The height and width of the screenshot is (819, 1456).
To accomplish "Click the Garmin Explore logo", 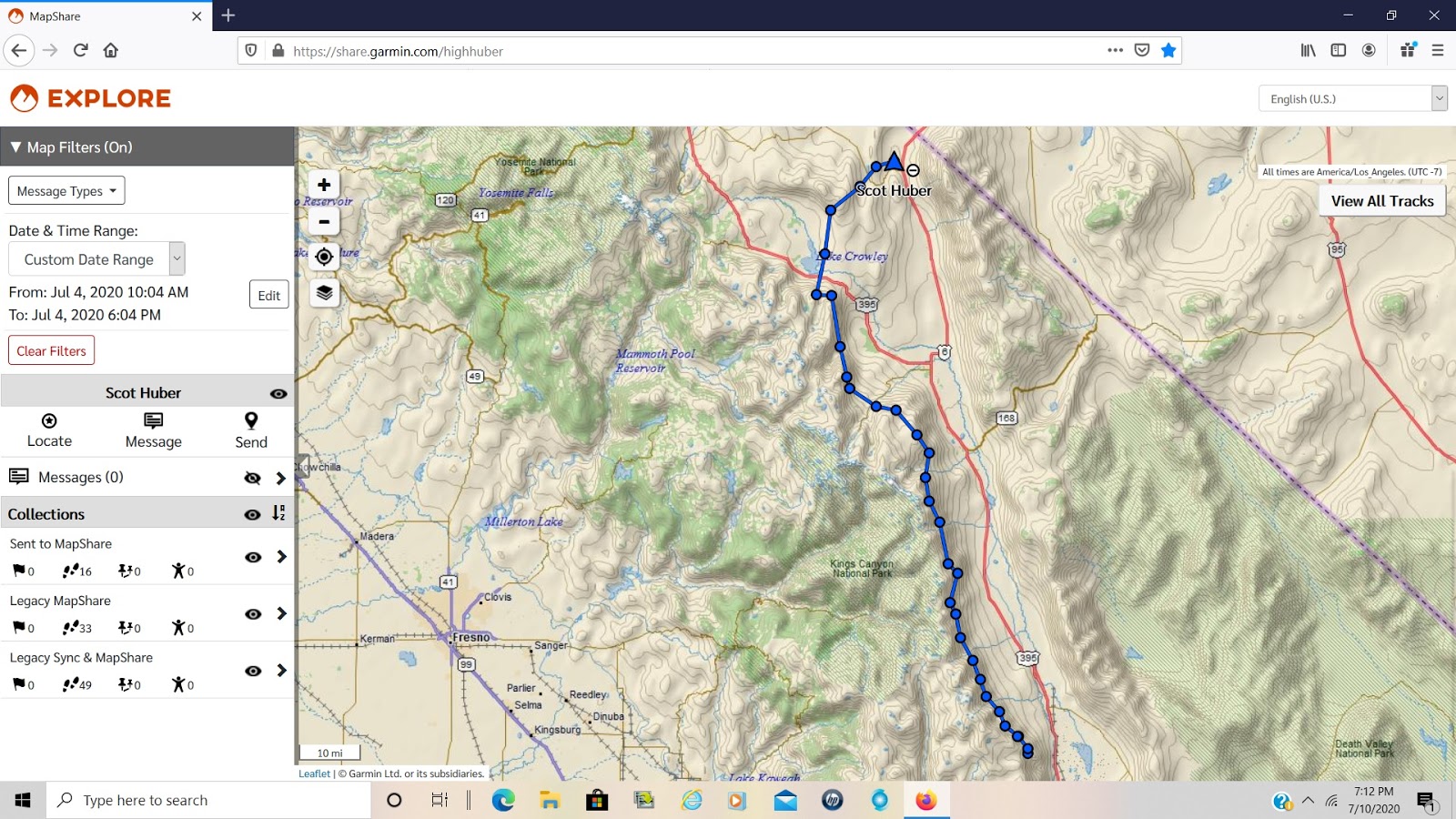I will pyautogui.click(x=90, y=98).
